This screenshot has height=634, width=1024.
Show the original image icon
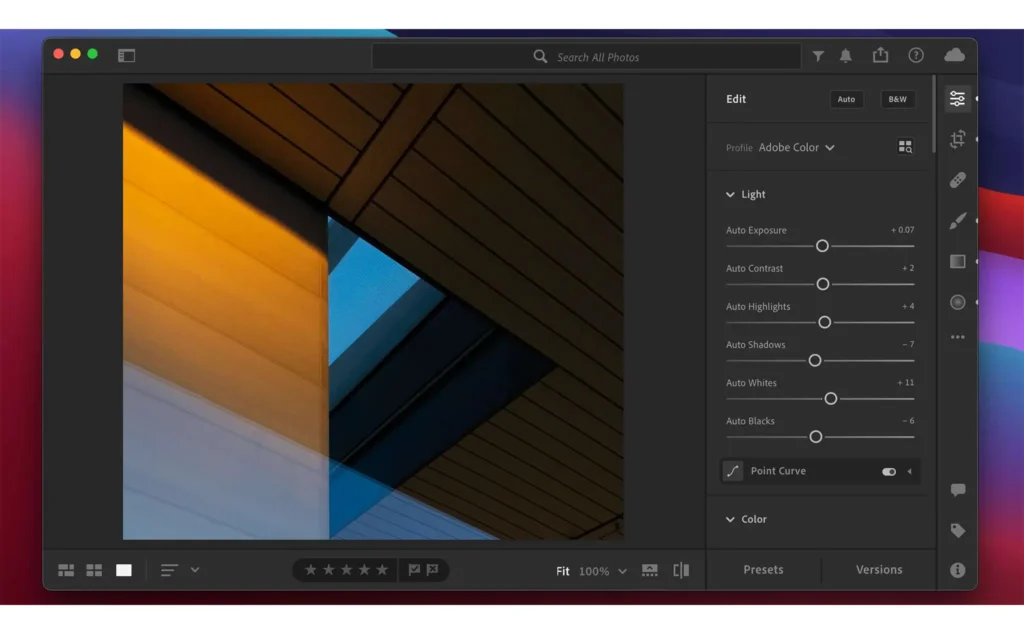(650, 571)
